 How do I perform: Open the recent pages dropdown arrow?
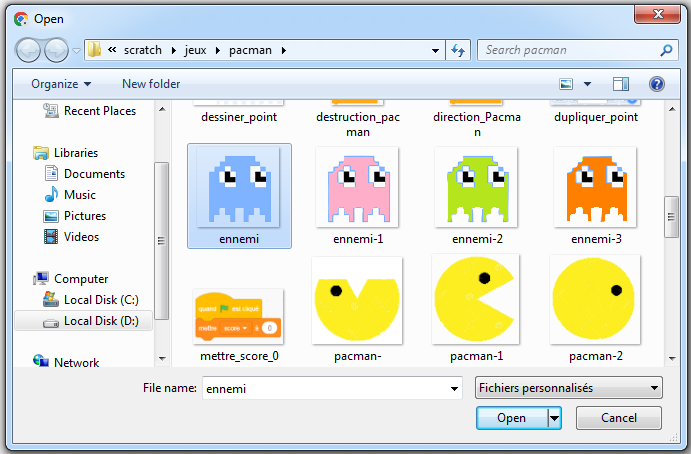point(77,51)
